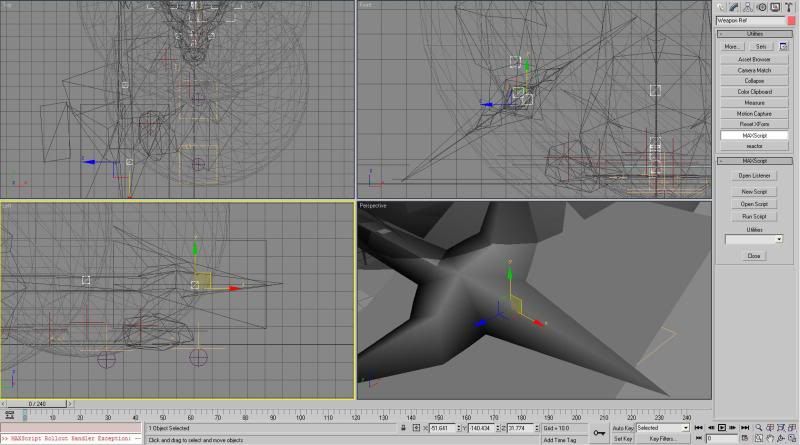Click the current frame number field
This screenshot has height=445, width=800.
[x=722, y=438]
